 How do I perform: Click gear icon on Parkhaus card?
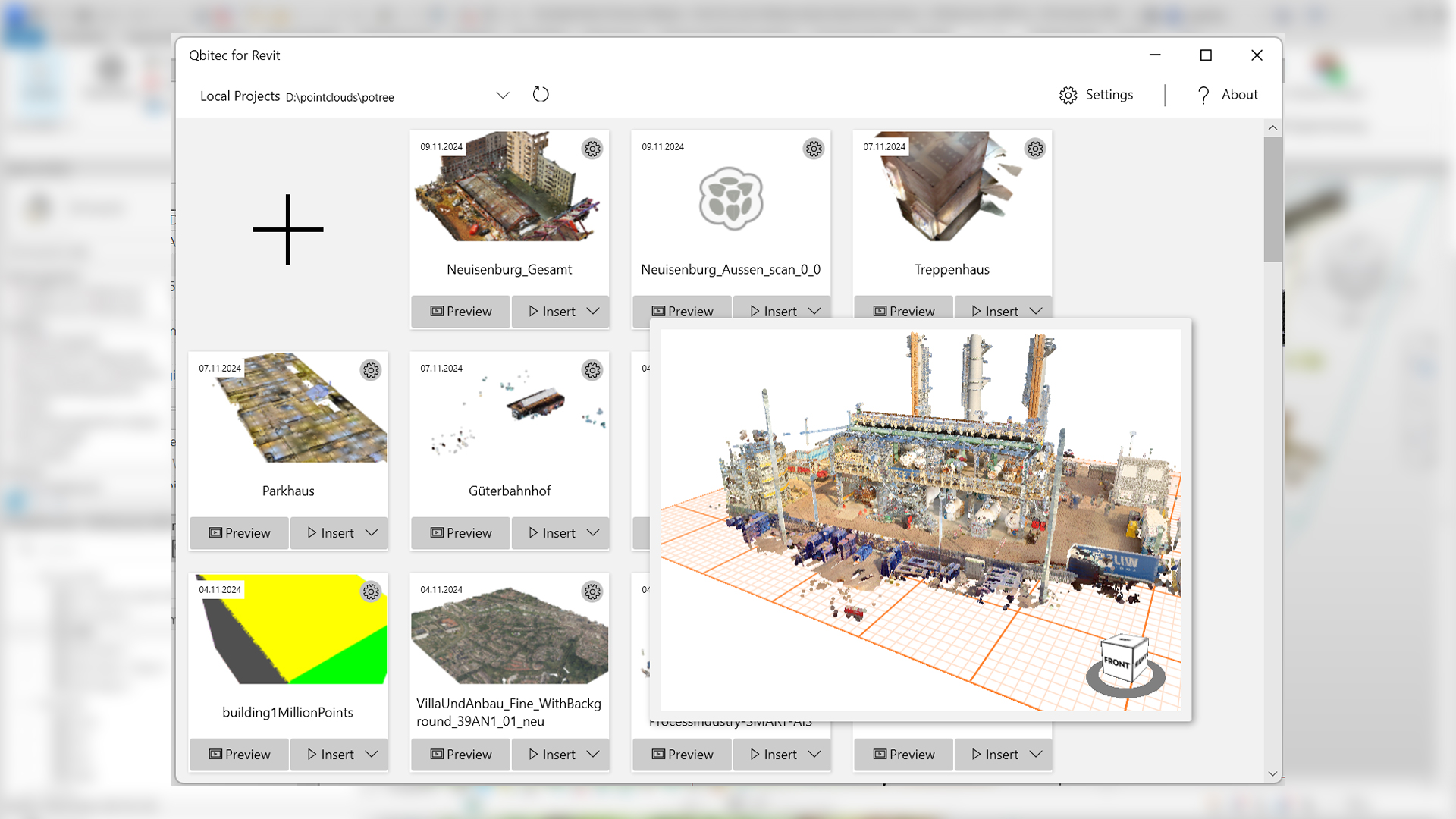click(x=371, y=370)
